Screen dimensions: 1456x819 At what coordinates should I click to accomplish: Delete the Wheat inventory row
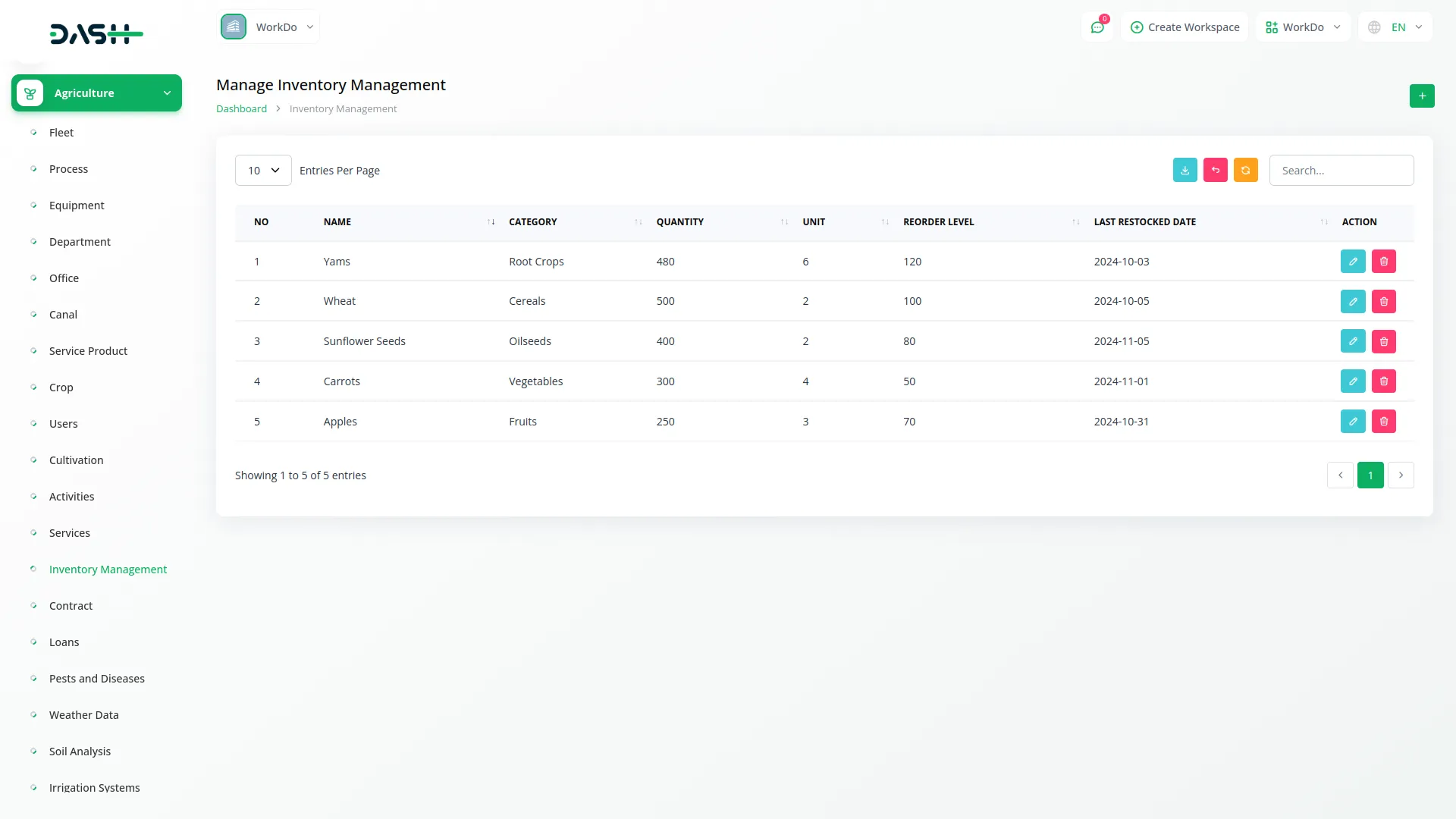1383,302
